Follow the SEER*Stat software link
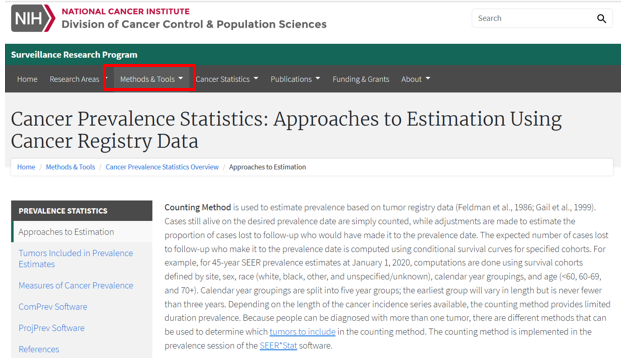Image resolution: width=621 pixels, height=361 pixels. [x=278, y=346]
